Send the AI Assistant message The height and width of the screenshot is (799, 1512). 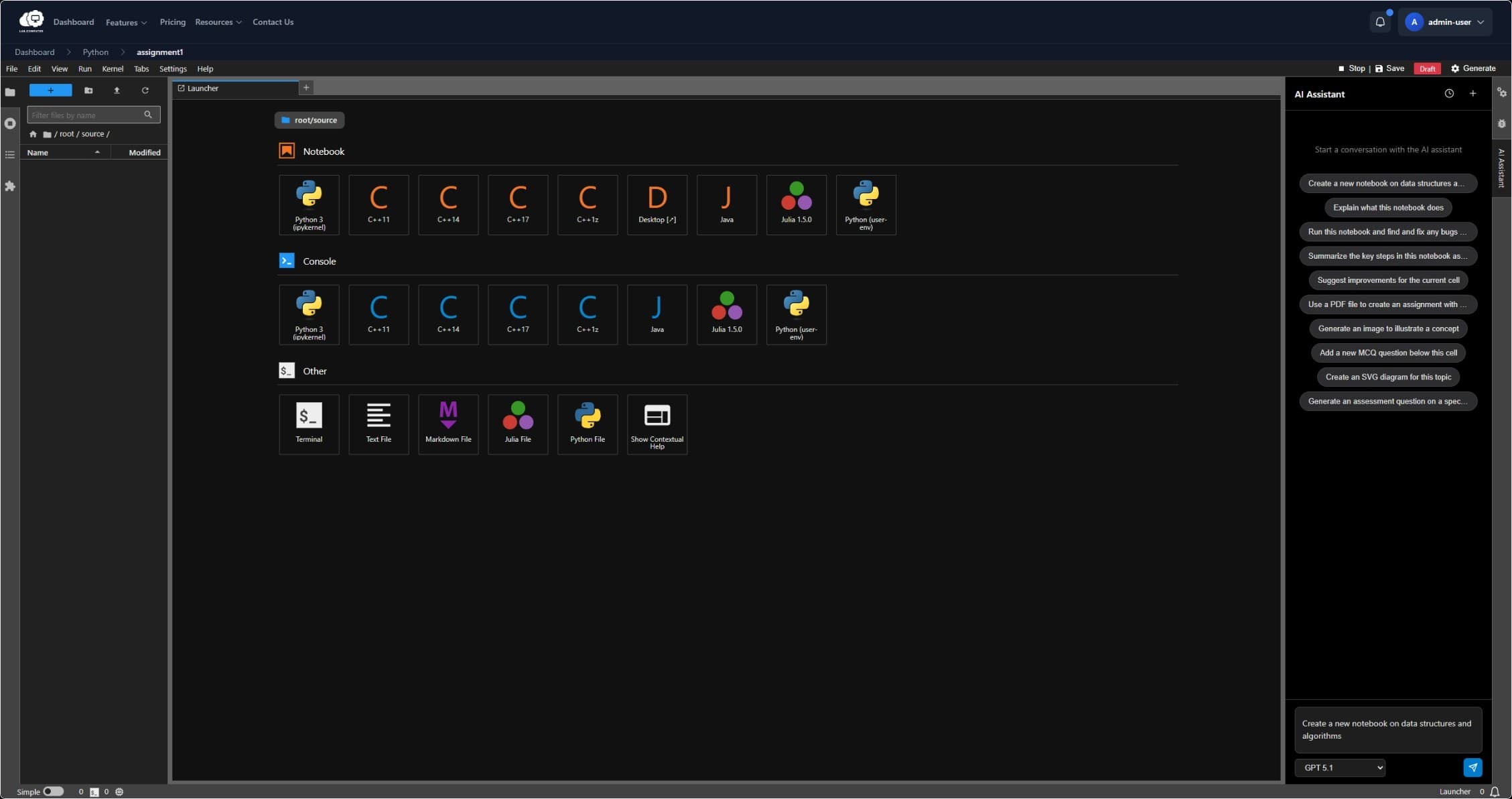click(x=1472, y=767)
